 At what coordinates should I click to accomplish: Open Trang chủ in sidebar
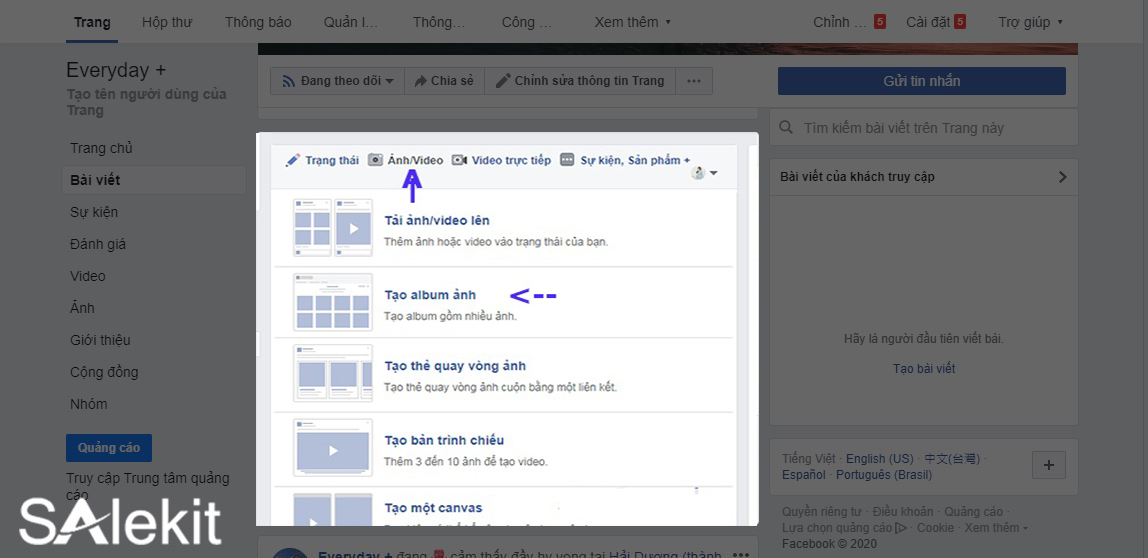pos(101,148)
